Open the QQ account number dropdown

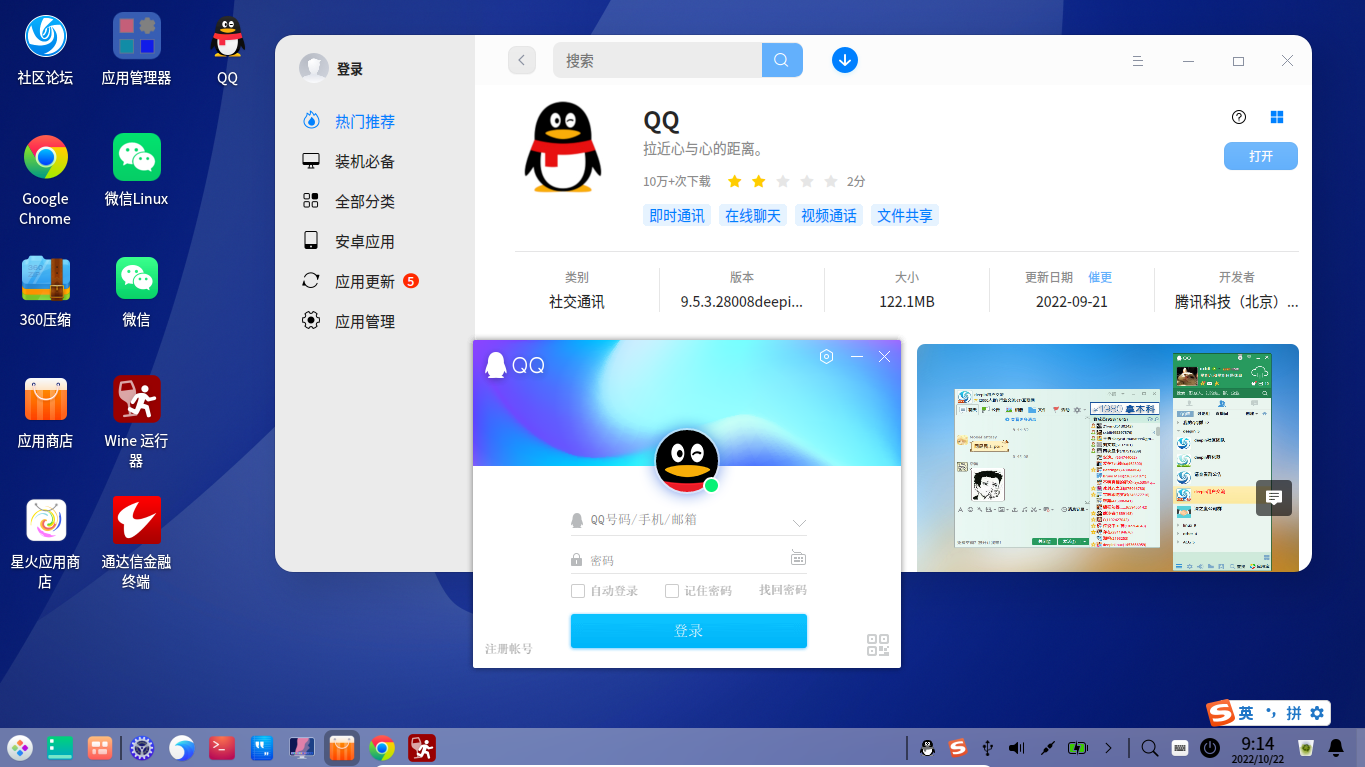[799, 520]
